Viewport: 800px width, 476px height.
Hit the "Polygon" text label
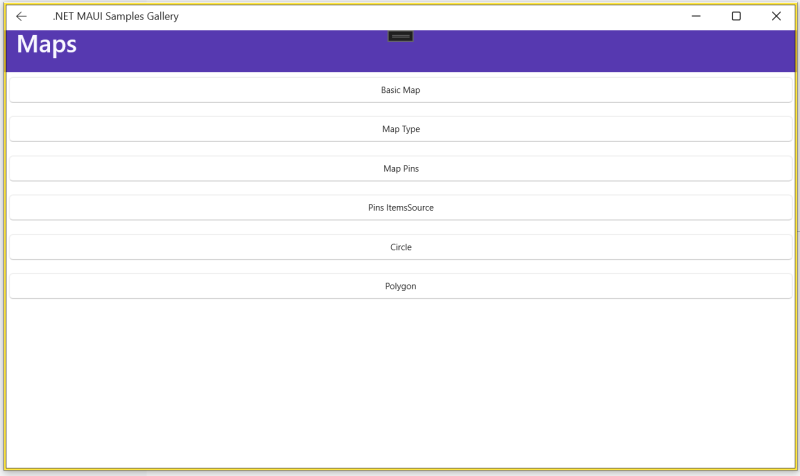(401, 286)
